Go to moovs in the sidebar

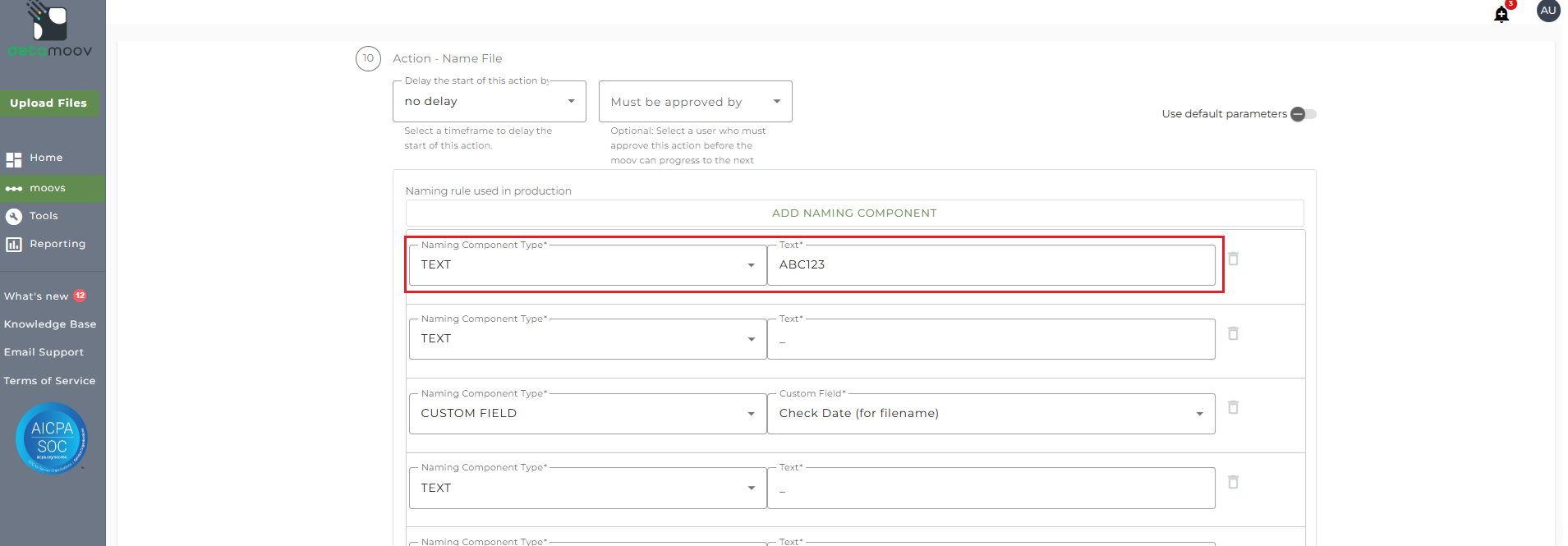(x=48, y=189)
